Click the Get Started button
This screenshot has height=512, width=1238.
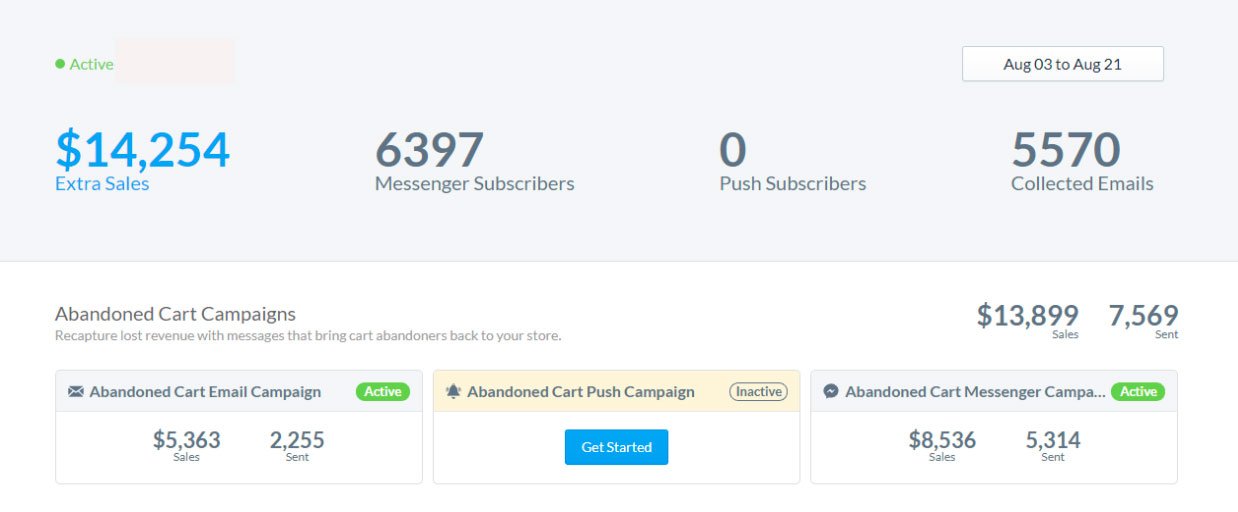point(616,447)
